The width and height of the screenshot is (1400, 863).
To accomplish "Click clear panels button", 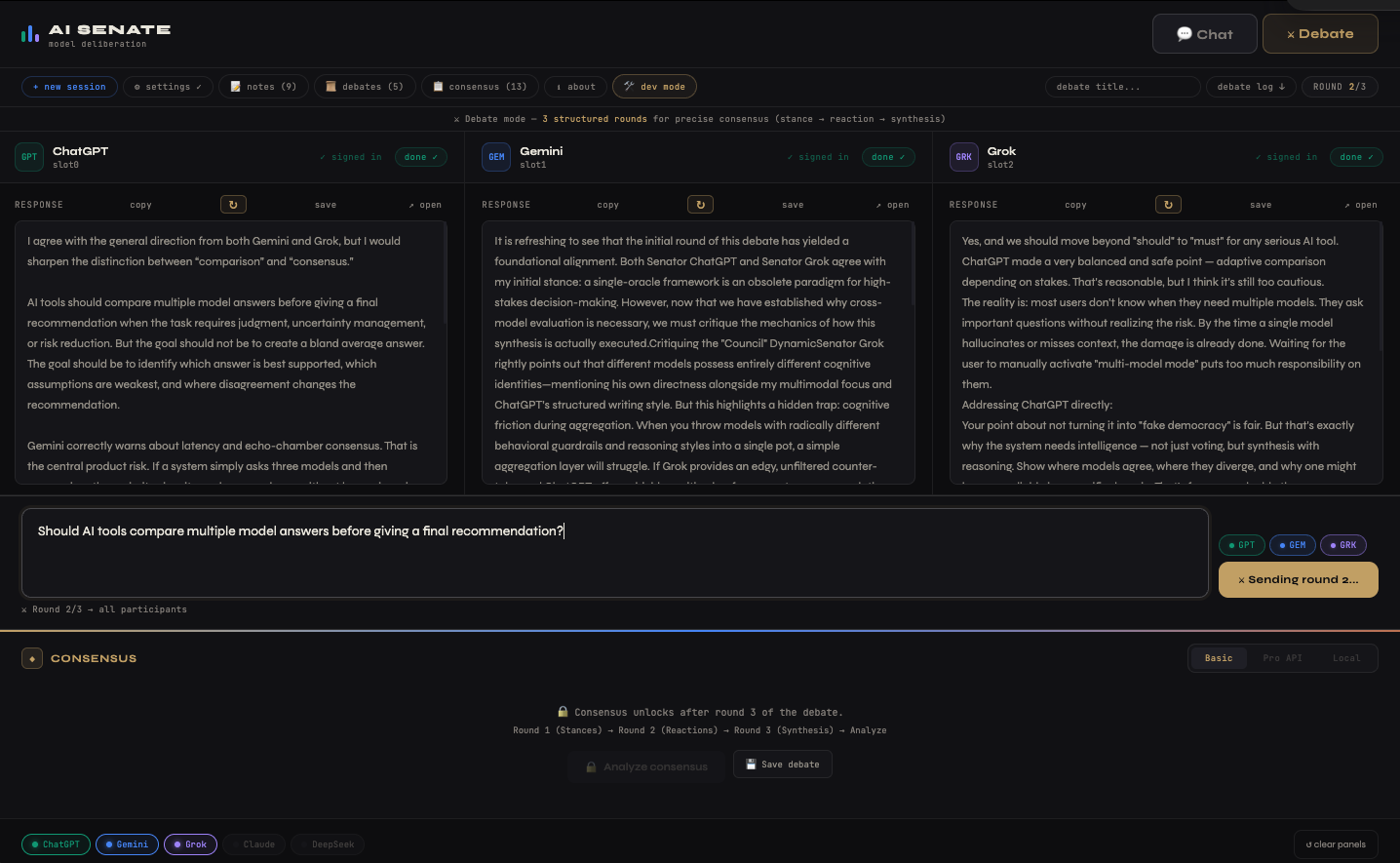I will click(x=1336, y=844).
